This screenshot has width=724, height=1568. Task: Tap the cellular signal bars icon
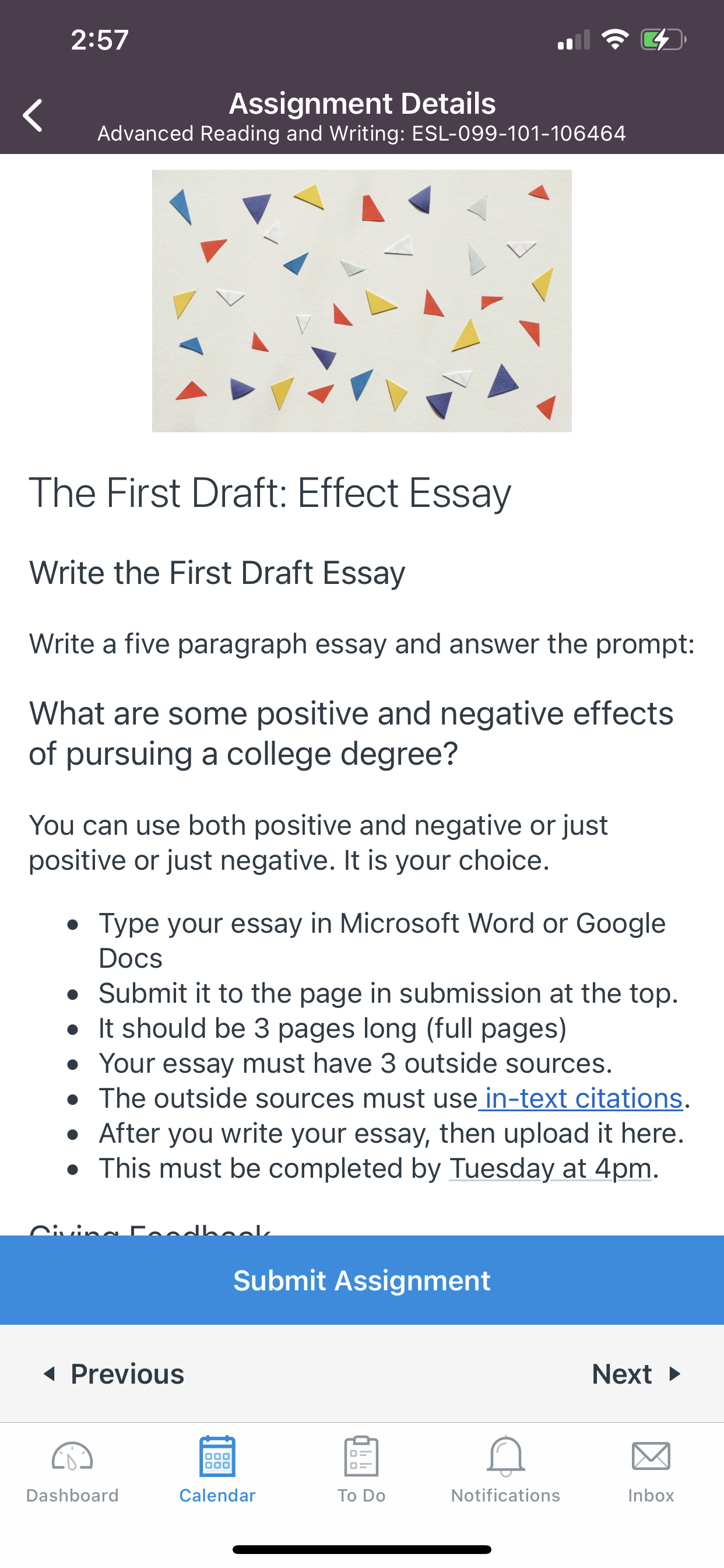574,40
